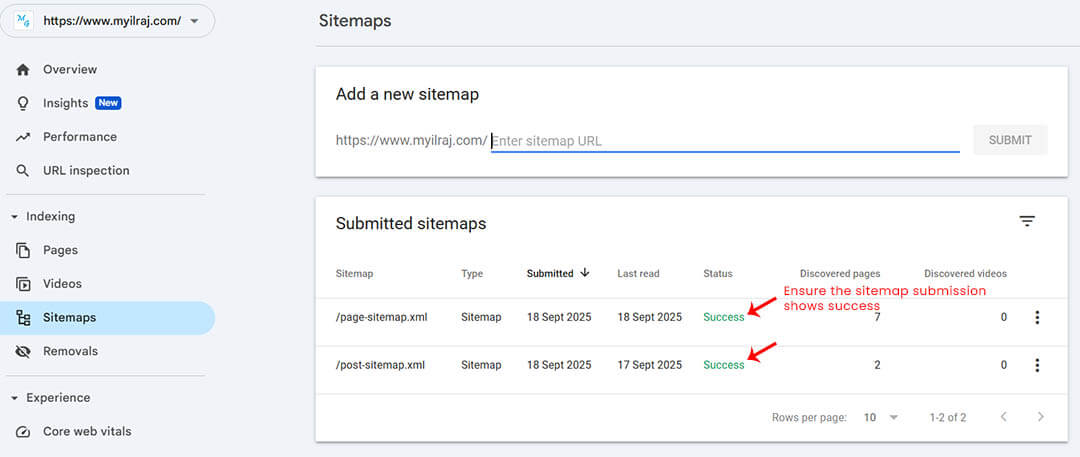Click discovered pages value 7

click(877, 318)
